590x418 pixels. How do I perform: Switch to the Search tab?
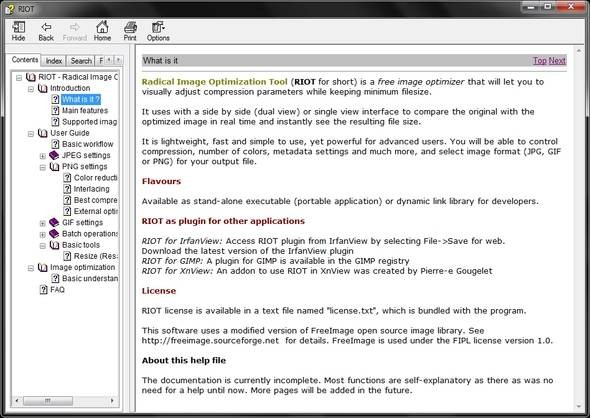coord(81,61)
